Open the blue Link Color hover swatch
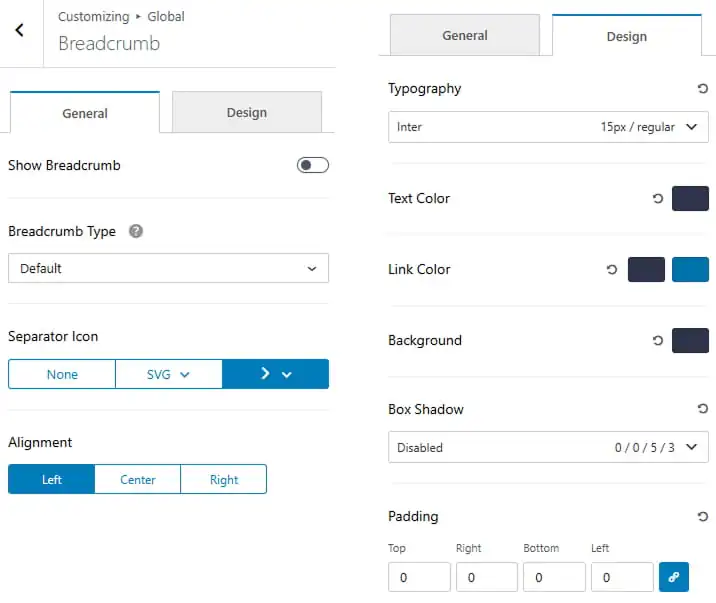This screenshot has width=716, height=603. pyautogui.click(x=690, y=269)
